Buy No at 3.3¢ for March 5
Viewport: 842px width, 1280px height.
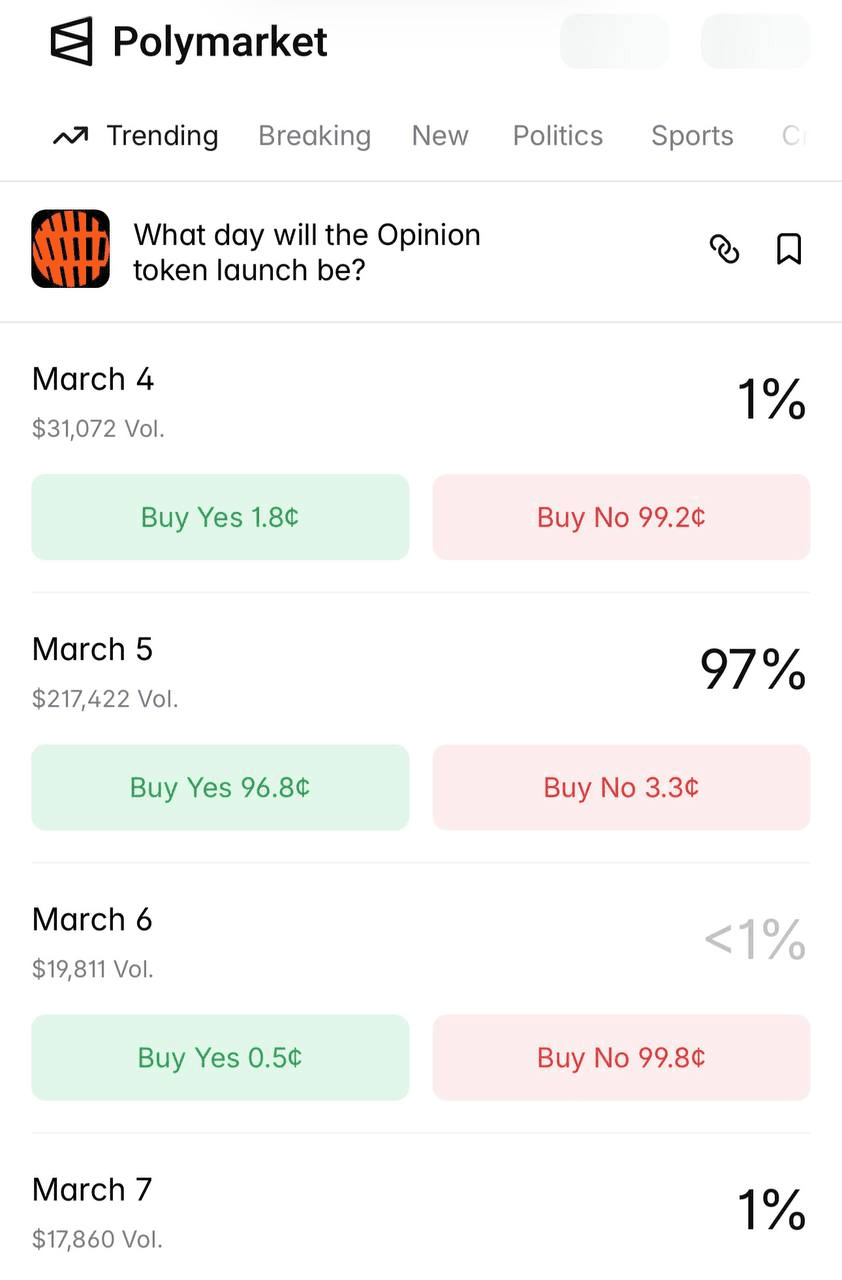621,787
